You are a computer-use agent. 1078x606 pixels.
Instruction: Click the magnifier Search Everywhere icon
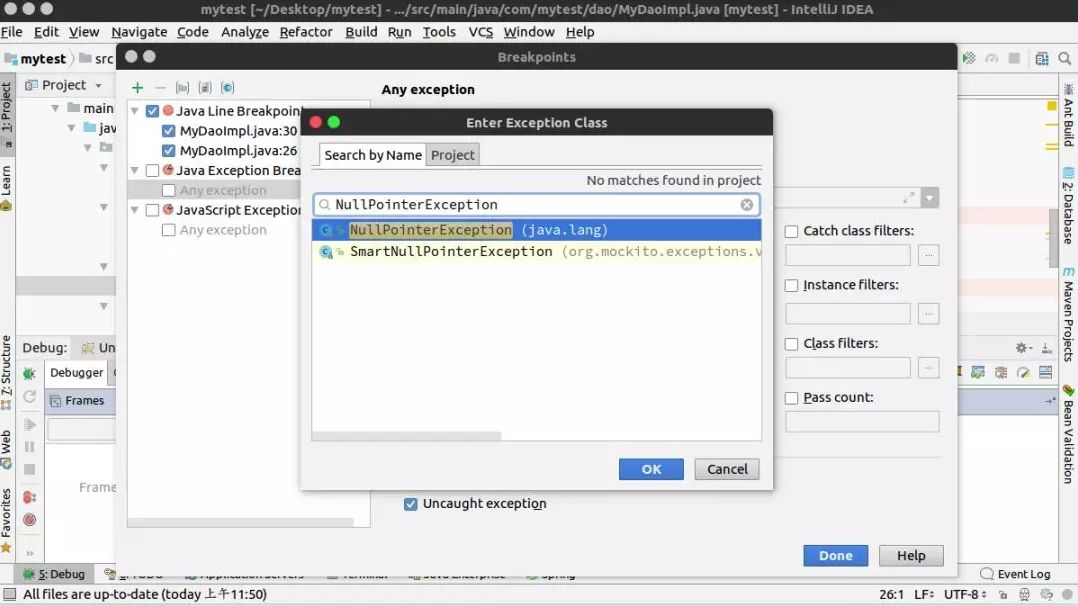tap(1065, 58)
